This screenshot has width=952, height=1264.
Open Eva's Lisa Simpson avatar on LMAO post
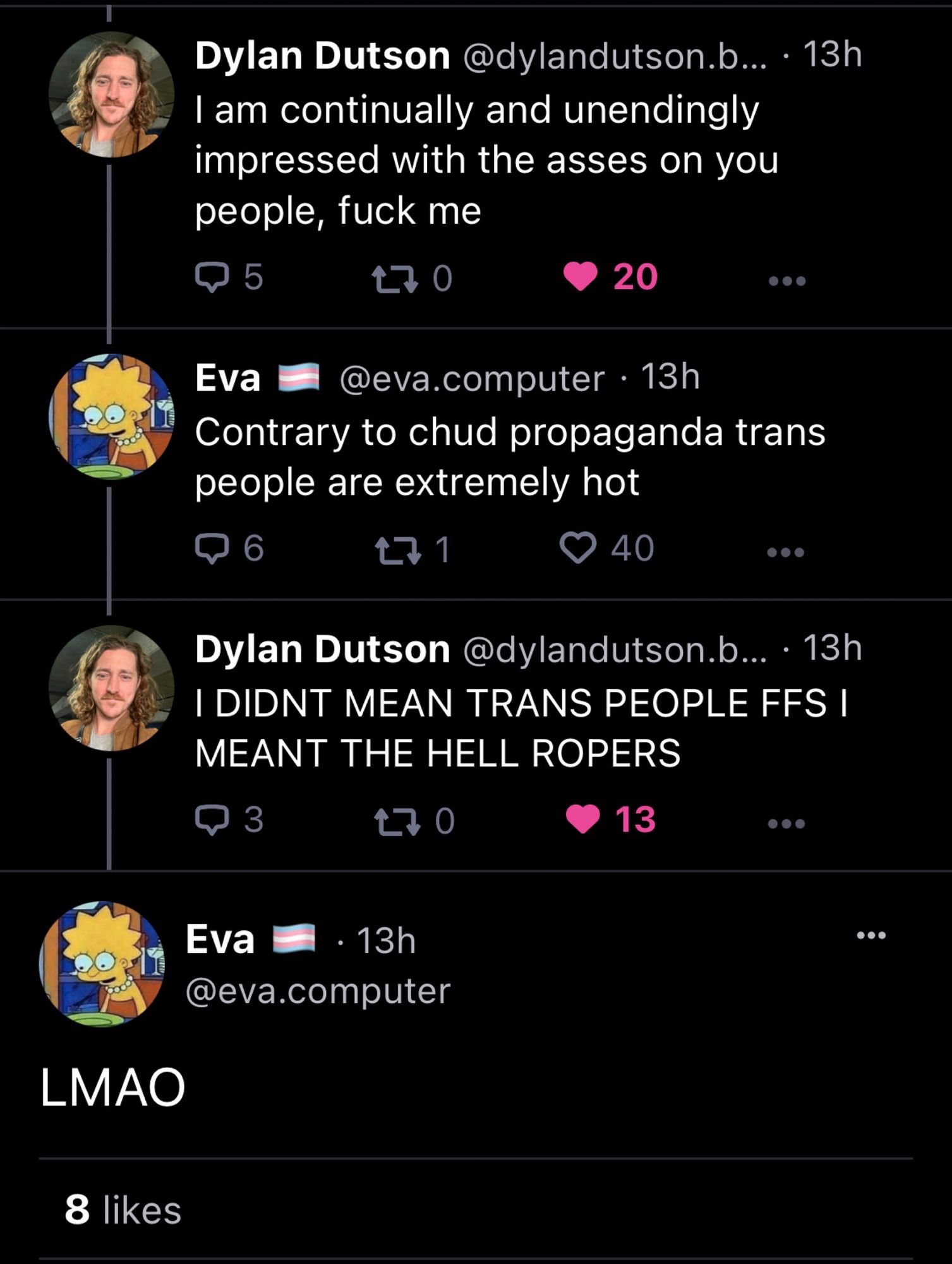tap(102, 964)
